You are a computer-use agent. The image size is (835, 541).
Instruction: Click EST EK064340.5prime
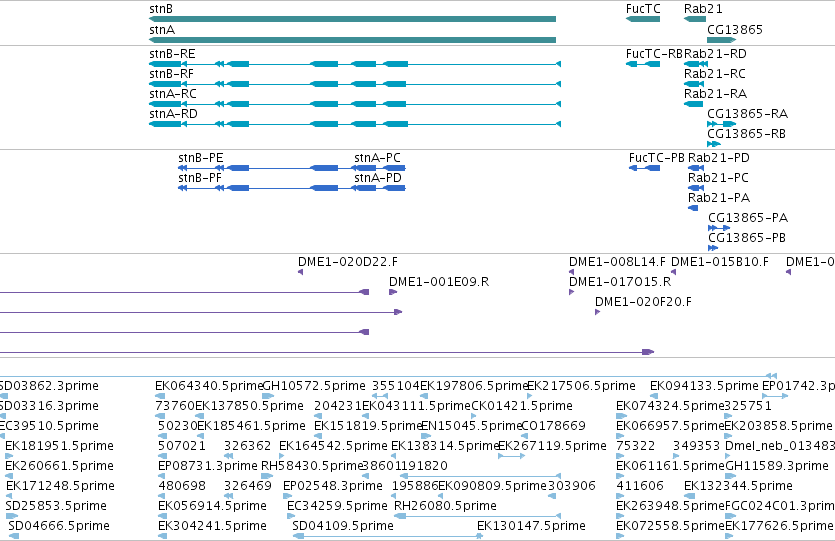click(209, 386)
